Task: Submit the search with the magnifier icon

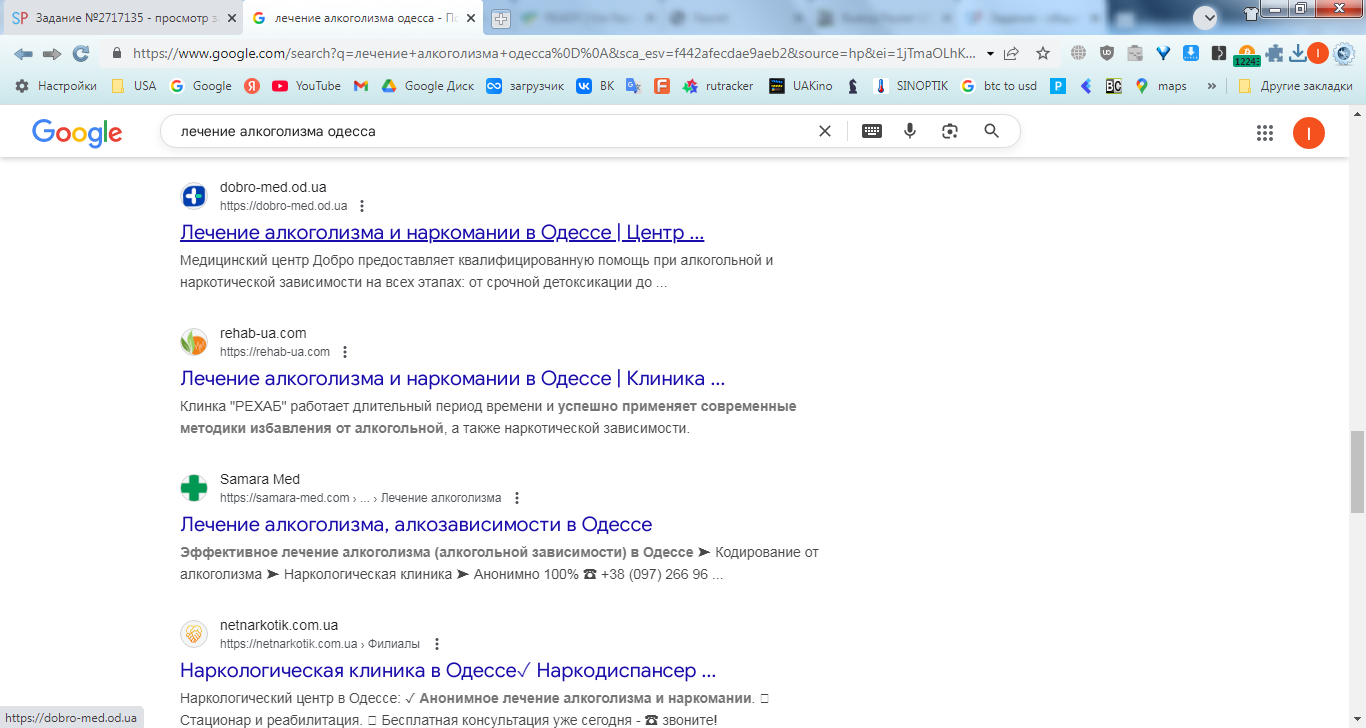Action: click(992, 131)
